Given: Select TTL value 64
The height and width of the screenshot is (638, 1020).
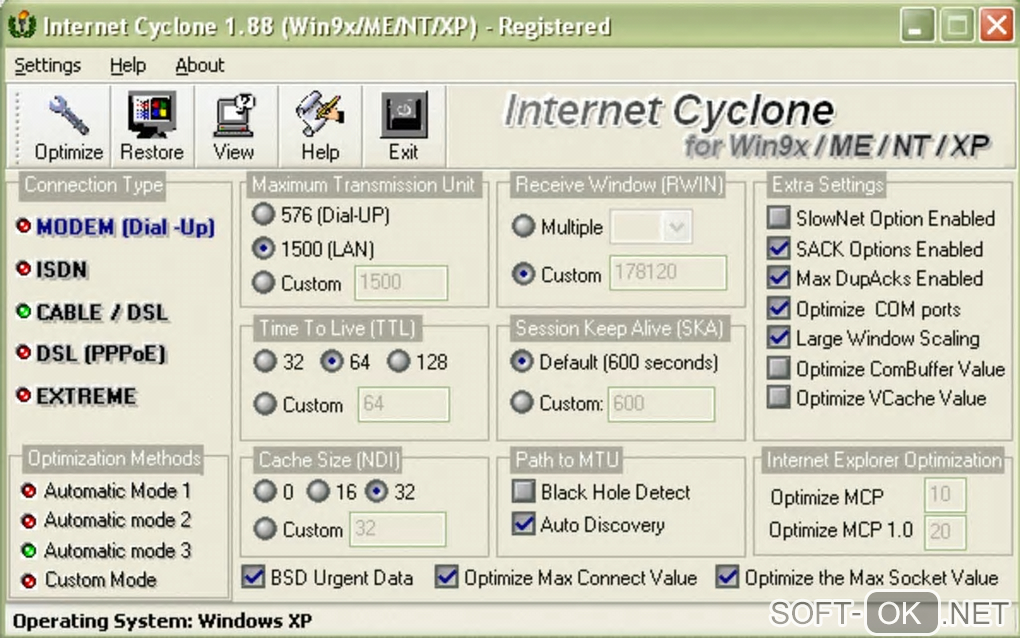Looking at the screenshot, I should 332,361.
